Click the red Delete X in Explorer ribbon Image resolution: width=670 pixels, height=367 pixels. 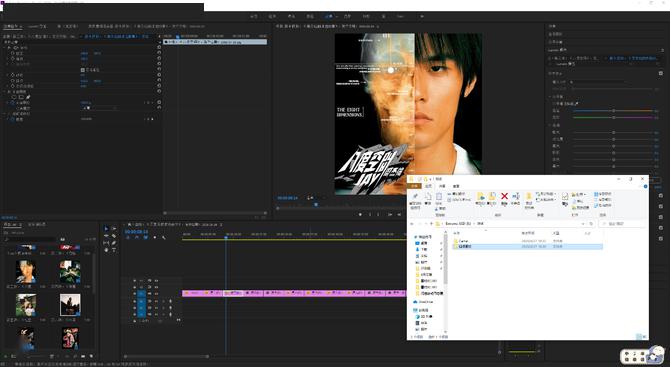click(504, 196)
